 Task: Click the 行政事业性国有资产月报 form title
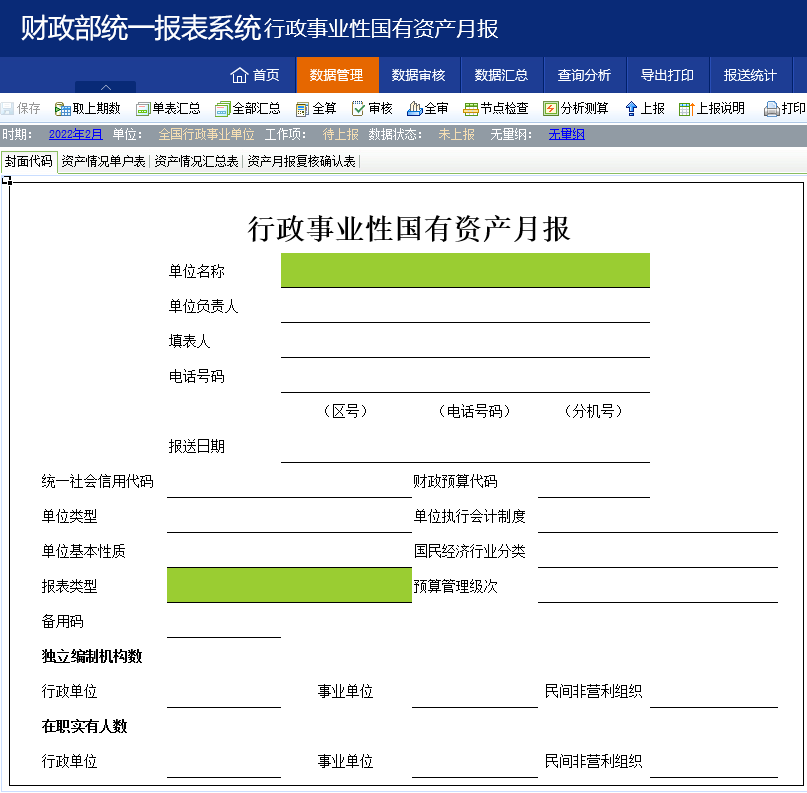409,229
